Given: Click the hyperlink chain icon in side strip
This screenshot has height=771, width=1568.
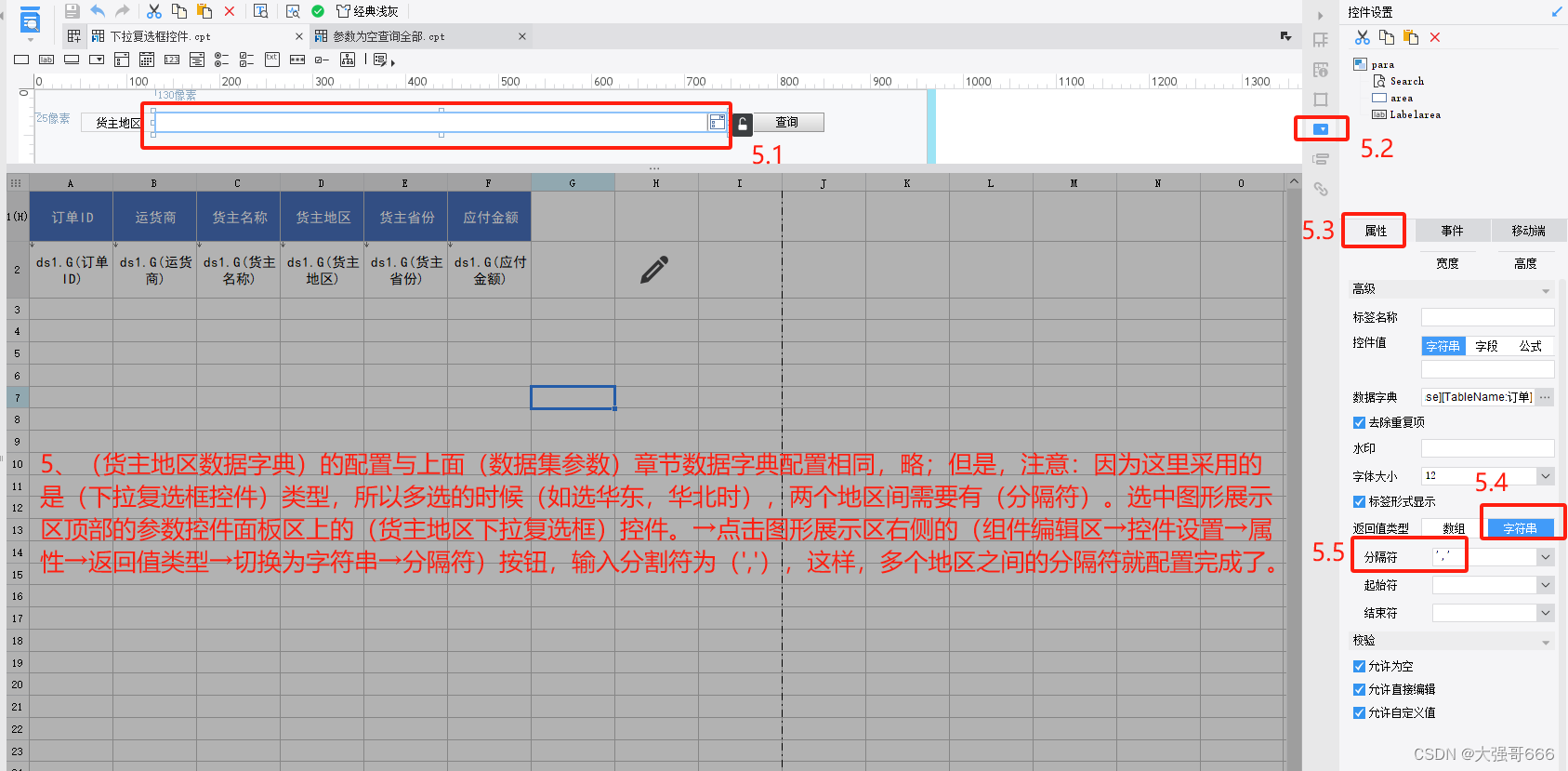Looking at the screenshot, I should click(1321, 189).
